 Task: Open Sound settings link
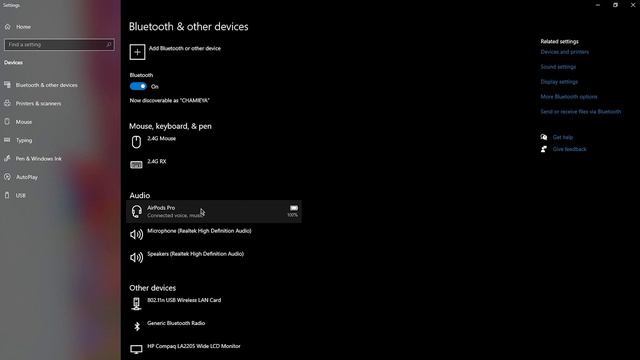[x=558, y=67]
